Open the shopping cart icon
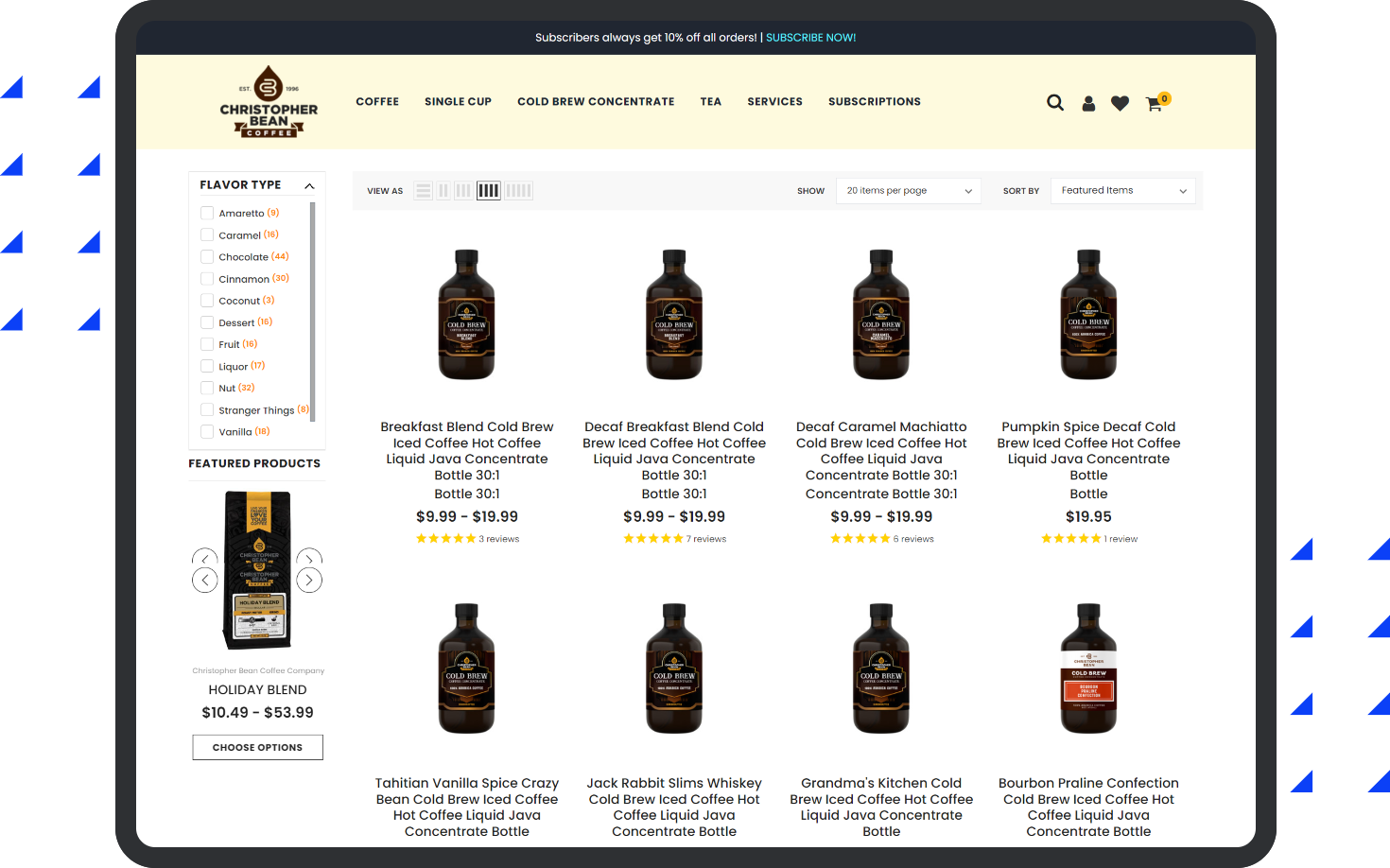This screenshot has height=868, width=1390. (1154, 104)
